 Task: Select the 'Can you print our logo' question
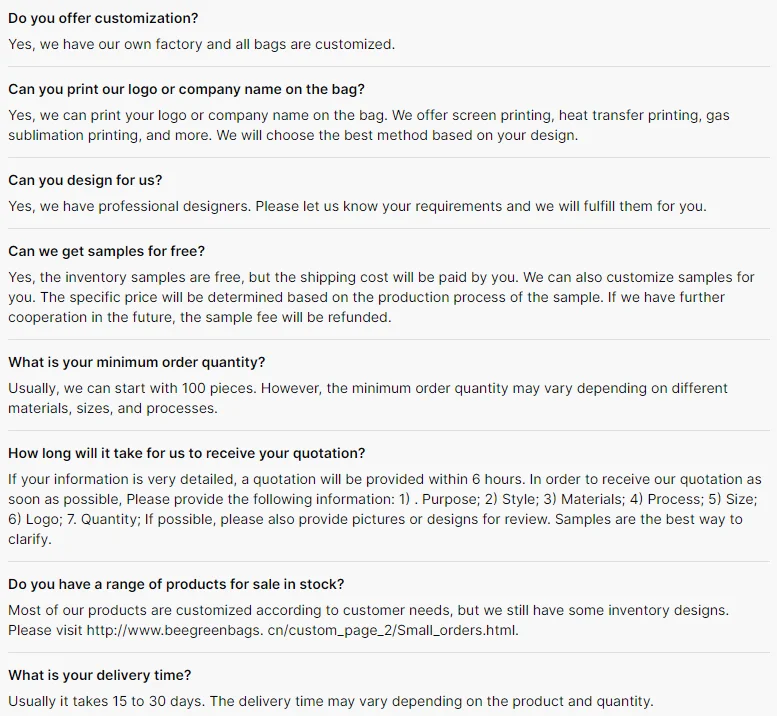coord(186,89)
